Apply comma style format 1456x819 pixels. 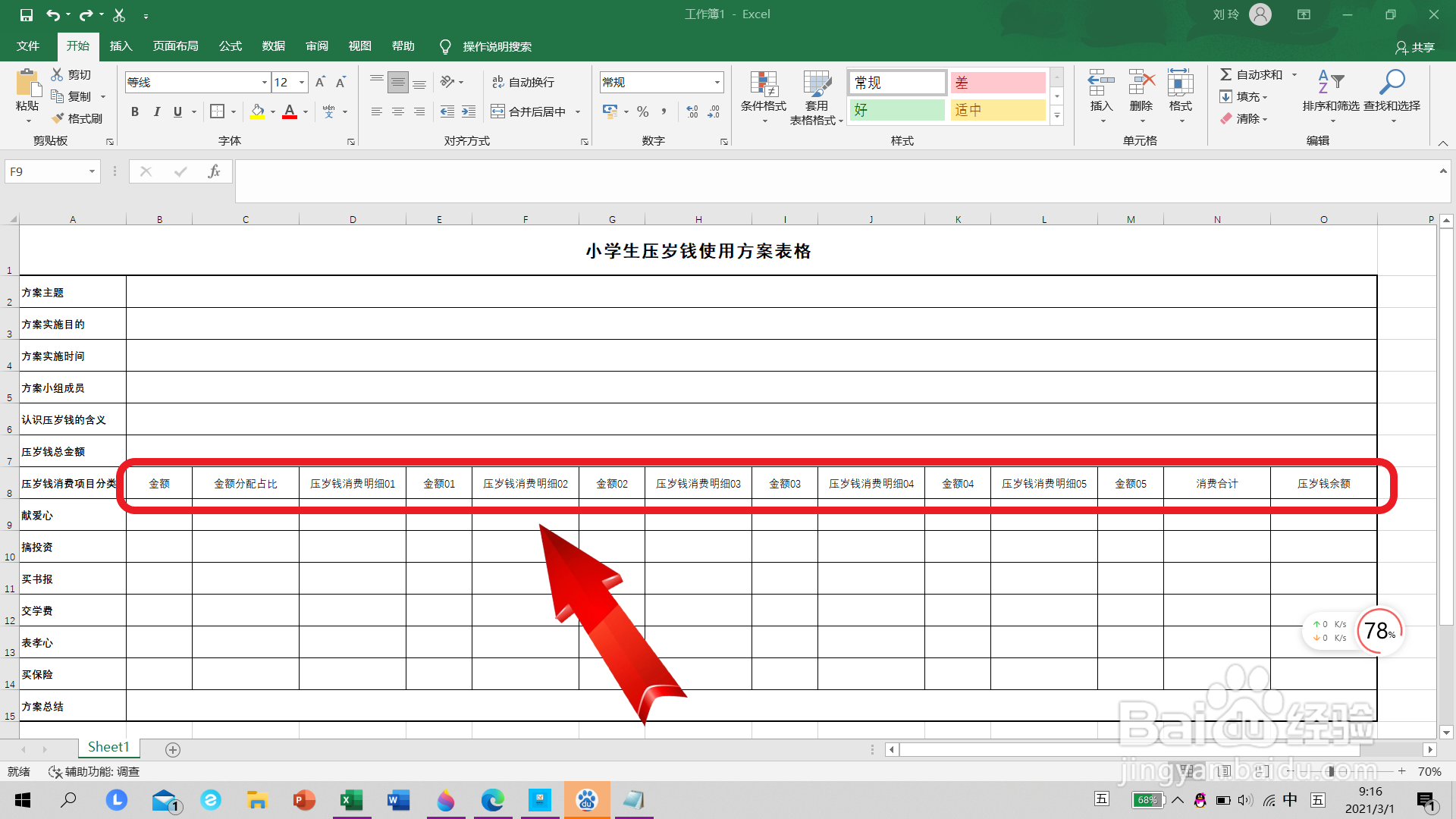[664, 111]
